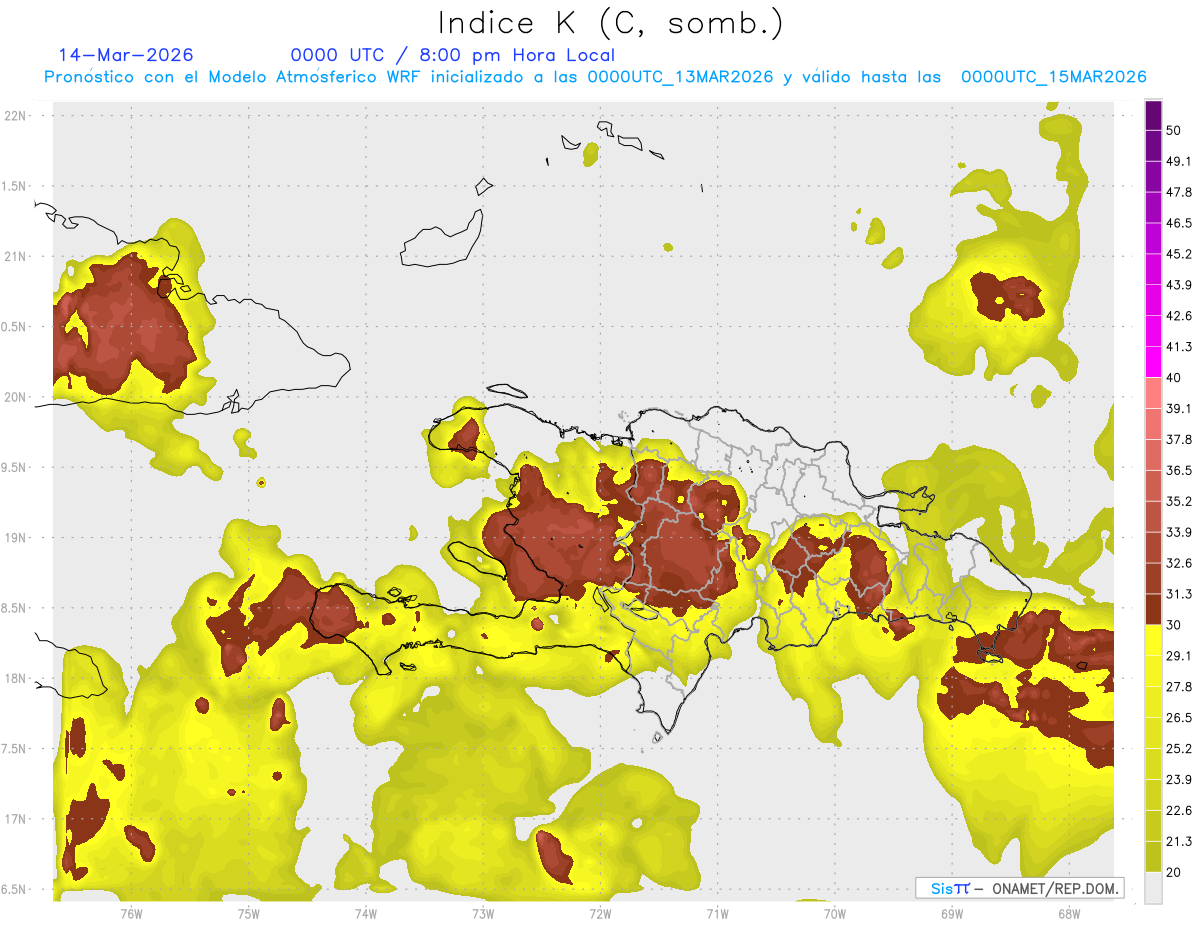Click the '72W' longitude label
1200x927 pixels.
pyautogui.click(x=600, y=913)
